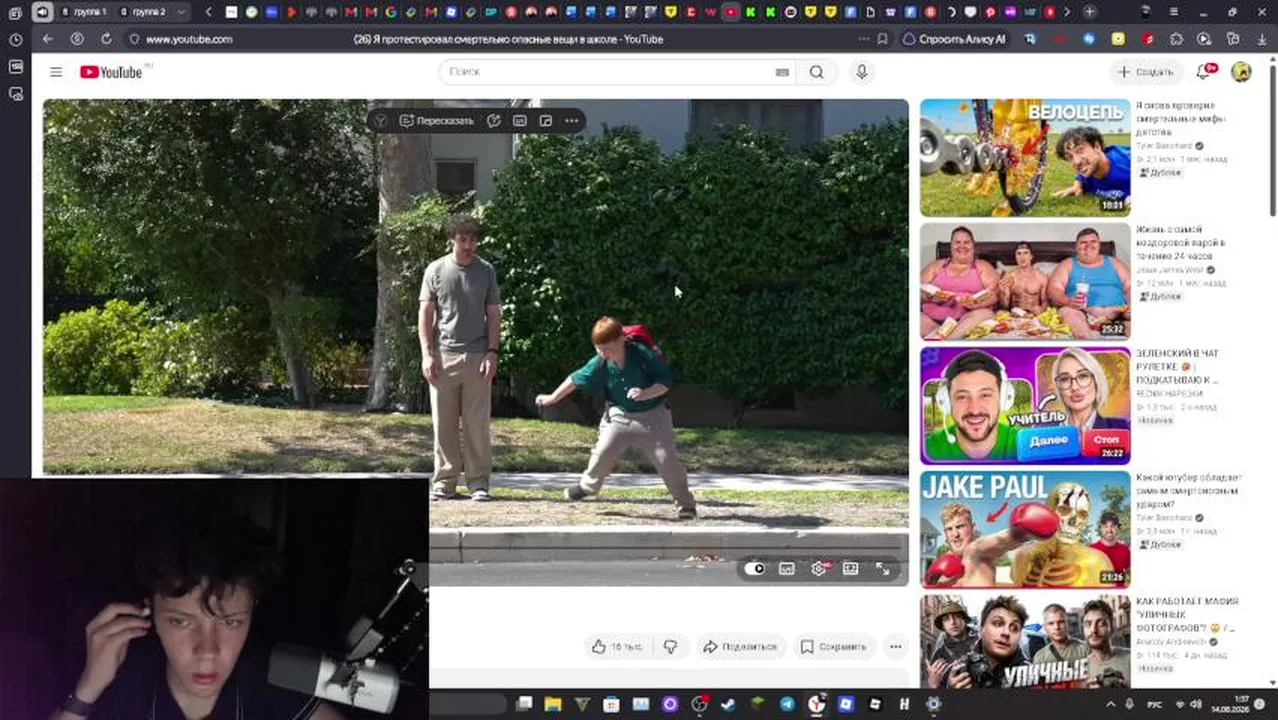This screenshot has width=1278, height=720.
Task: Expand the tab groups dropdown chevron
Action: pos(180,12)
